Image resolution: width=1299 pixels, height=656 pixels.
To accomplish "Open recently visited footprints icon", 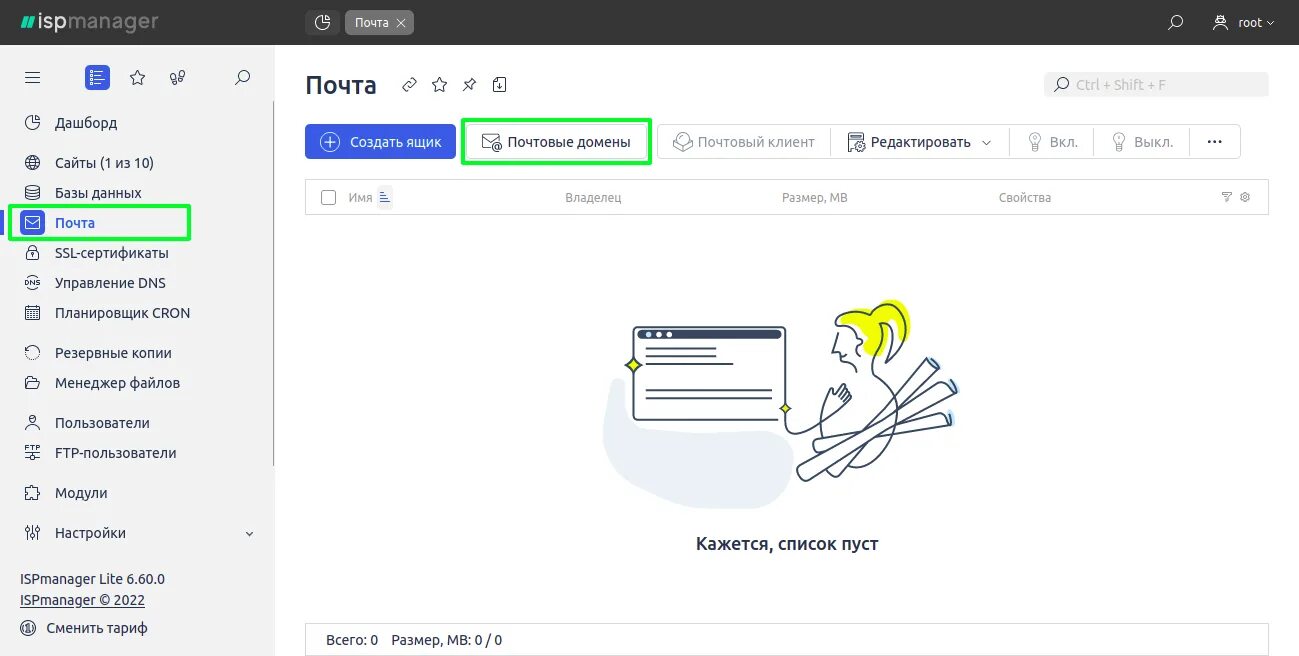I will [x=178, y=77].
